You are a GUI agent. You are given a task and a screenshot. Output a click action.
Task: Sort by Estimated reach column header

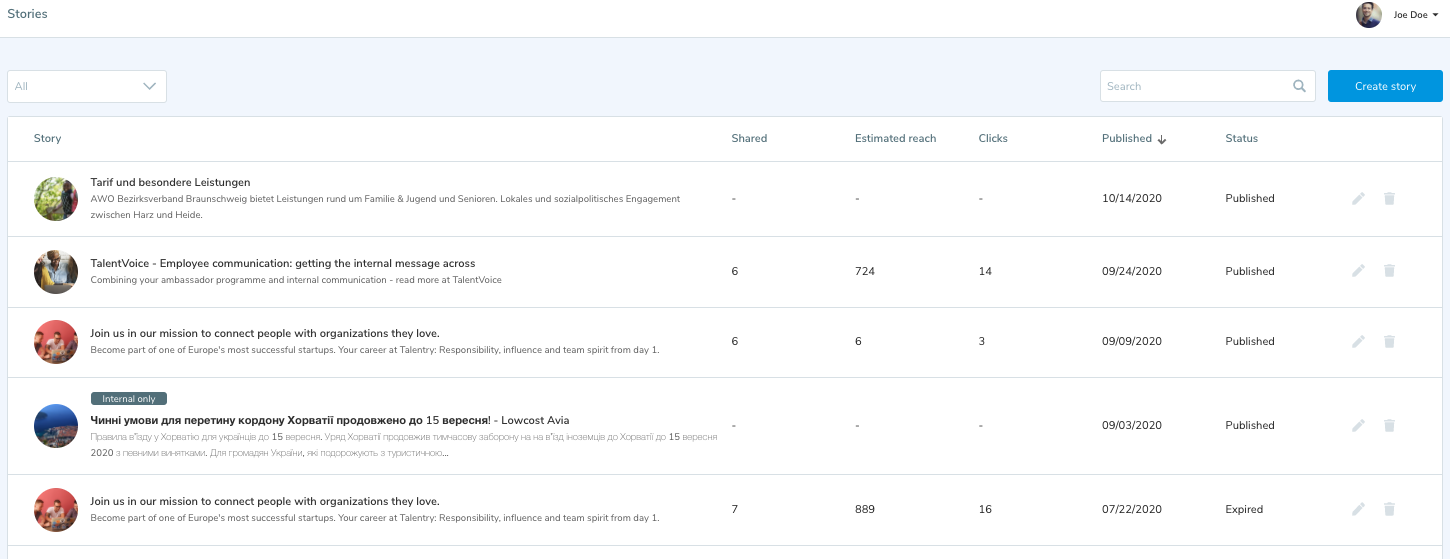point(895,139)
